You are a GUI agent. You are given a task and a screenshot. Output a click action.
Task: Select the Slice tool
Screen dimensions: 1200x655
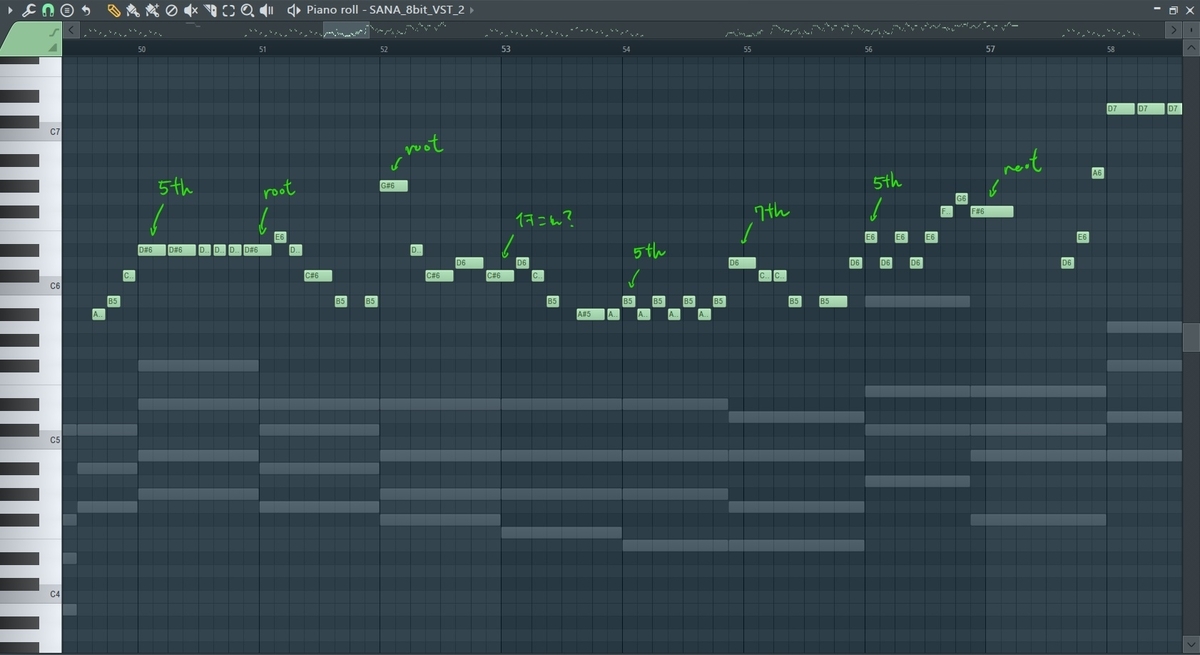209,10
